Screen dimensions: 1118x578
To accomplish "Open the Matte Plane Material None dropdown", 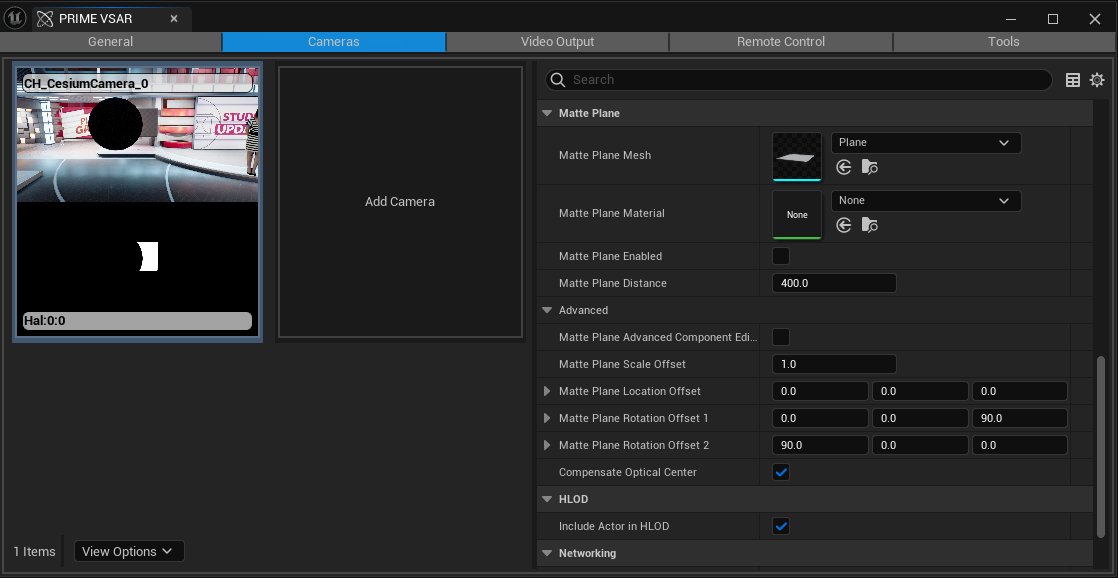I will 925,201.
